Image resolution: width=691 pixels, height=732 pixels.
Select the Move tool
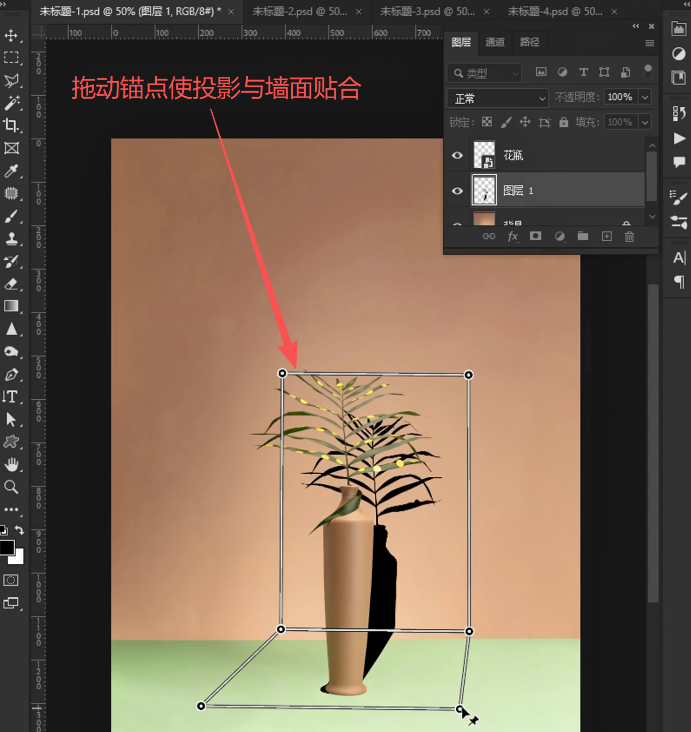coord(11,35)
